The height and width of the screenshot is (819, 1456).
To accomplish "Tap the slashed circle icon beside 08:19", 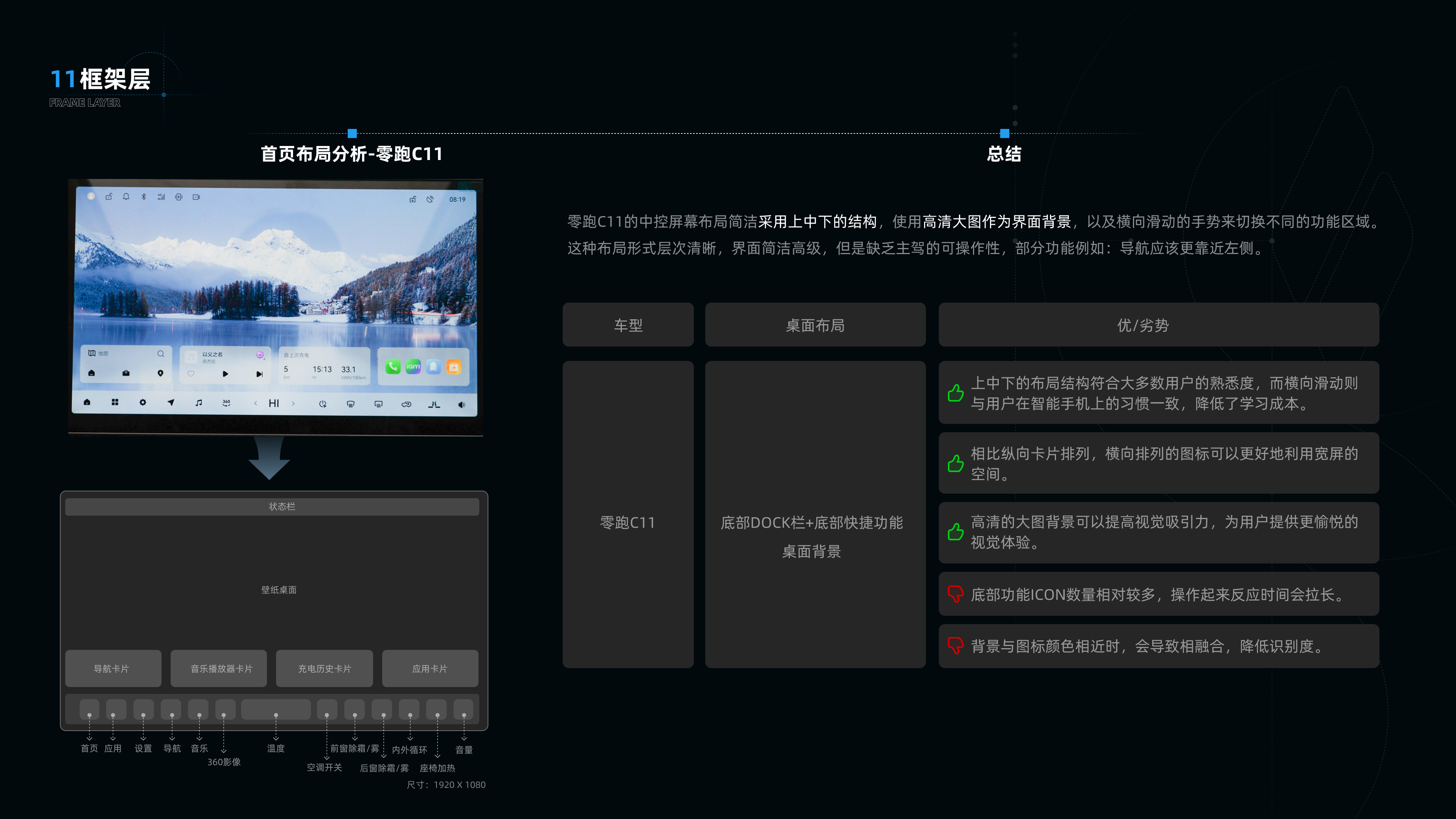I will 430,199.
